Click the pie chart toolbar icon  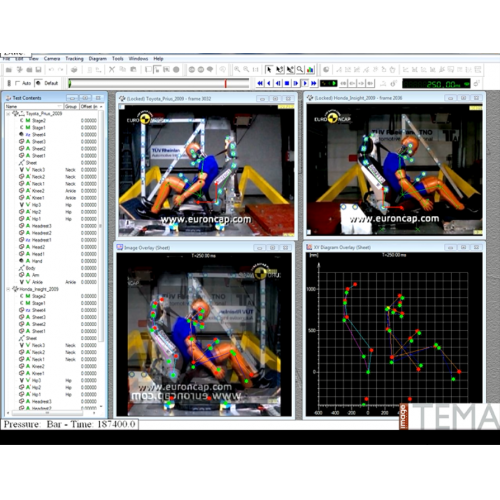click(326, 69)
